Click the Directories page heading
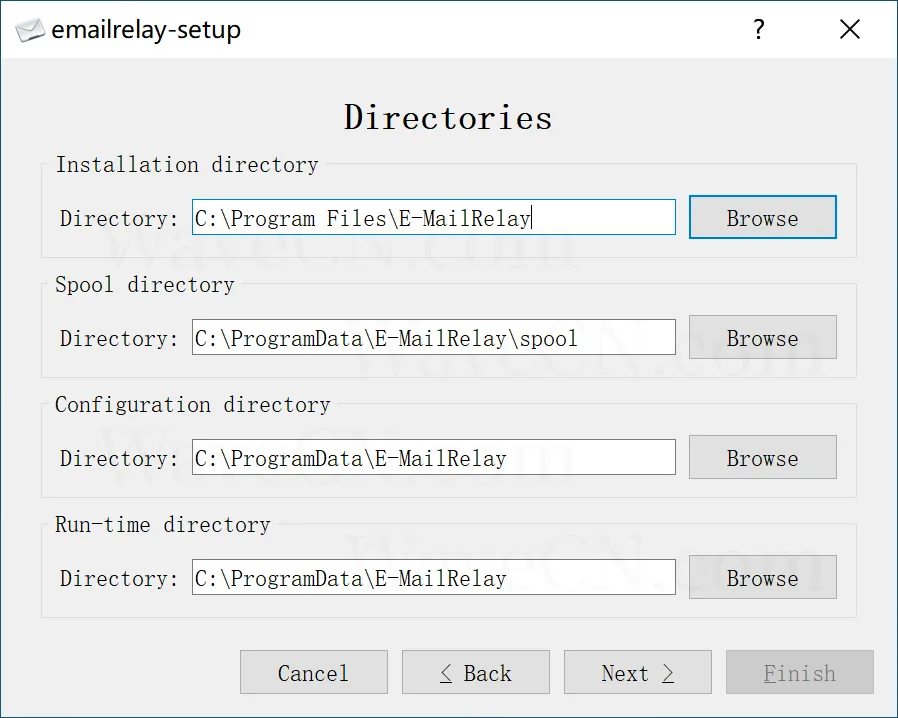This screenshot has height=718, width=898. coord(448,117)
